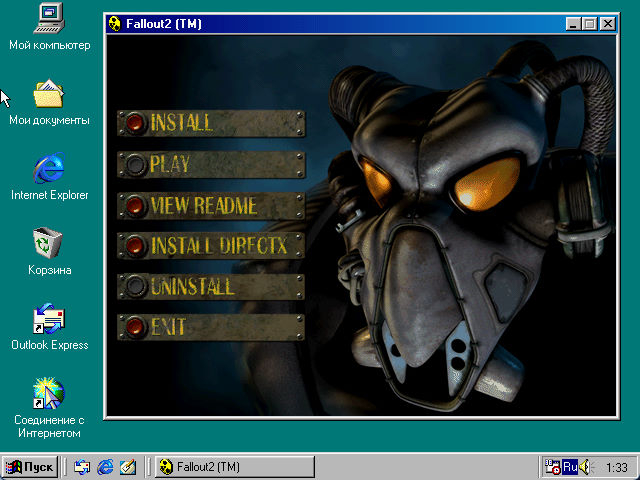Close the Fallout2 (TM) window

point(608,24)
